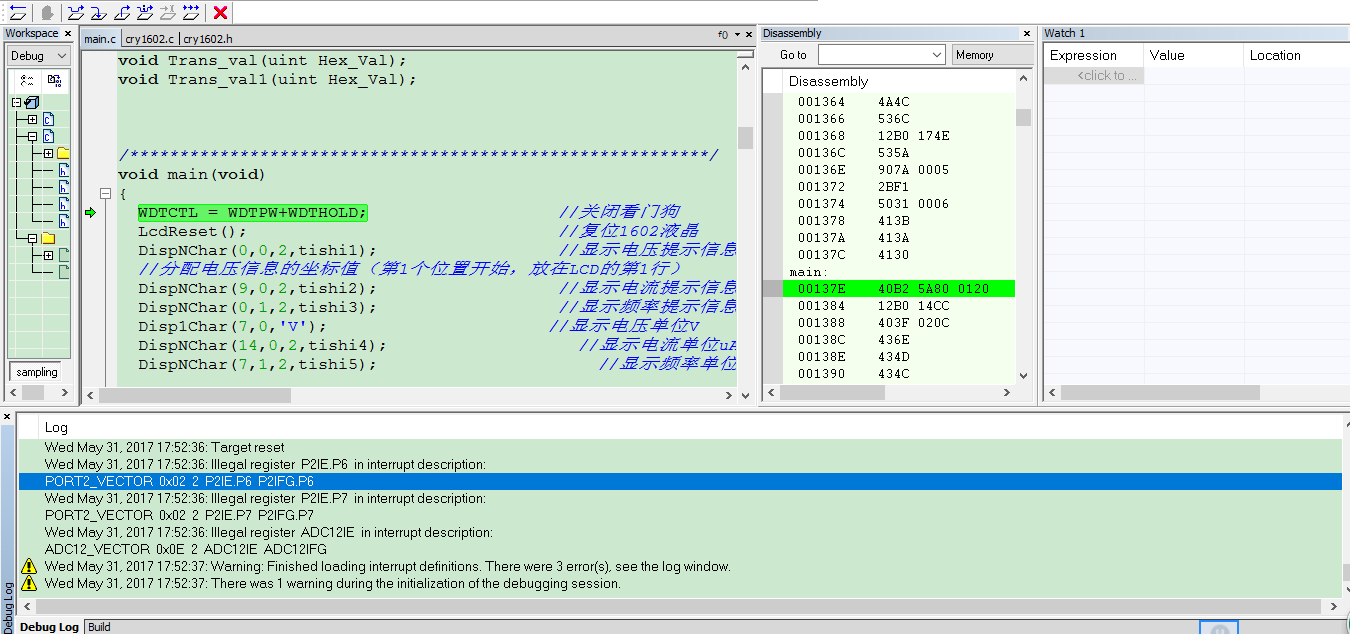1350x634 pixels.
Task: Open the editor window list arrow
Action: point(738,34)
